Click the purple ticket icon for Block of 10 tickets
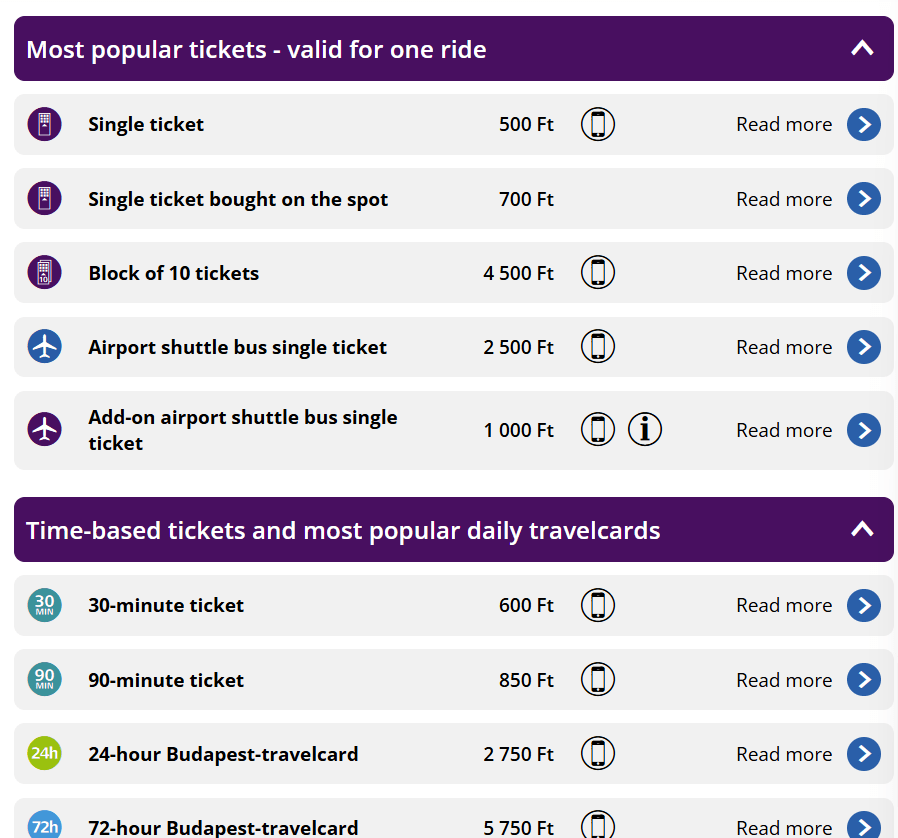This screenshot has width=898, height=838. tap(44, 273)
